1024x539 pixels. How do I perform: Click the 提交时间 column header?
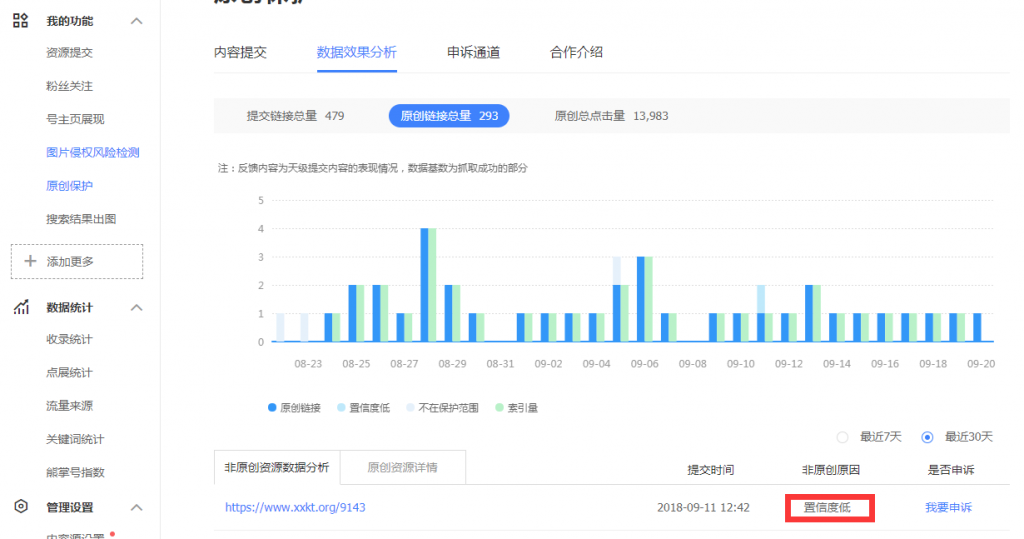(711, 470)
